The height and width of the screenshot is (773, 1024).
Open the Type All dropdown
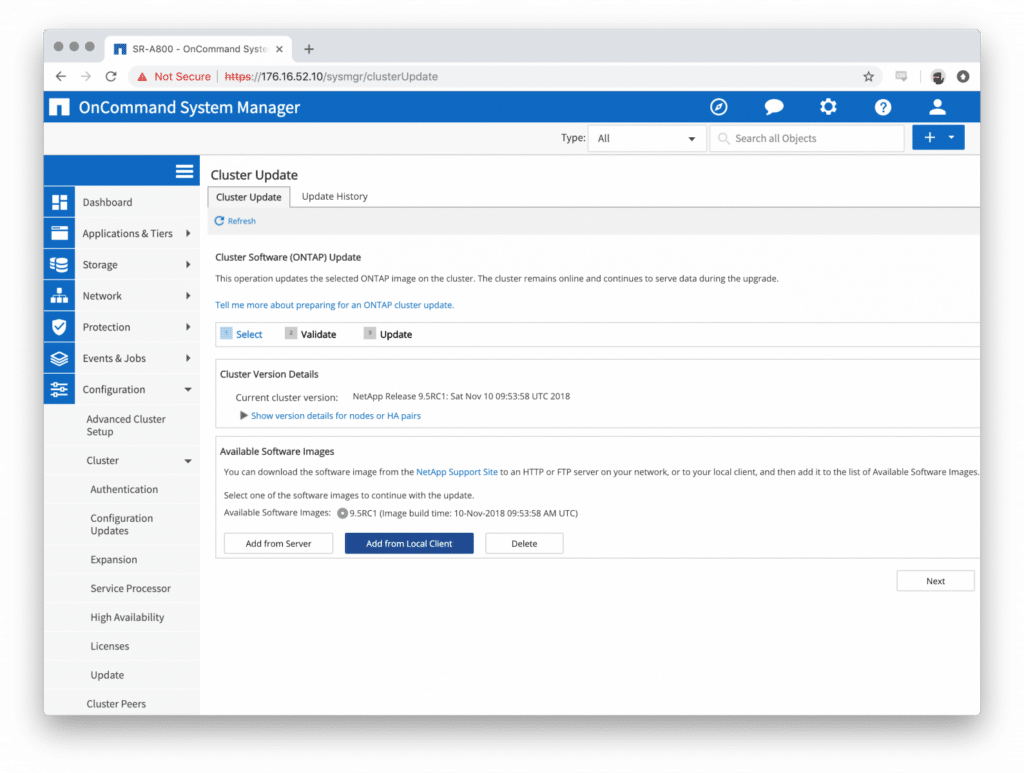[647, 138]
